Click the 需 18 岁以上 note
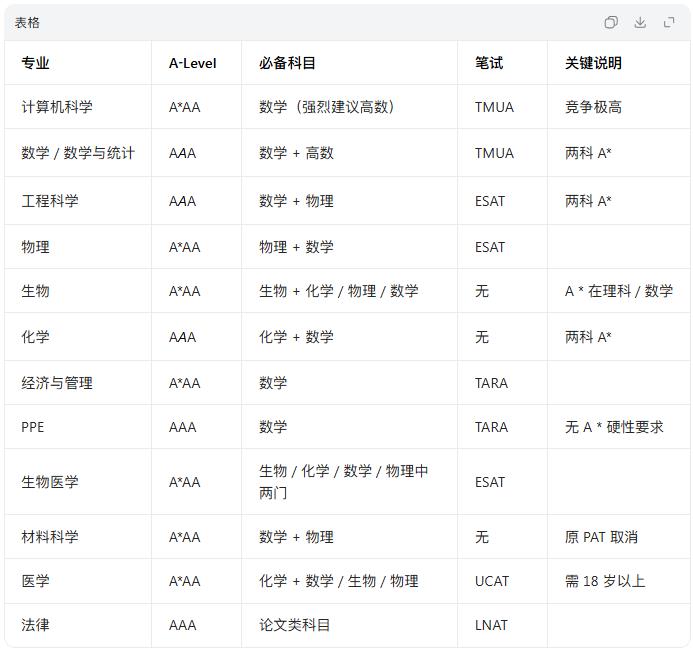The width and height of the screenshot is (693, 652). pyautogui.click(x=605, y=581)
